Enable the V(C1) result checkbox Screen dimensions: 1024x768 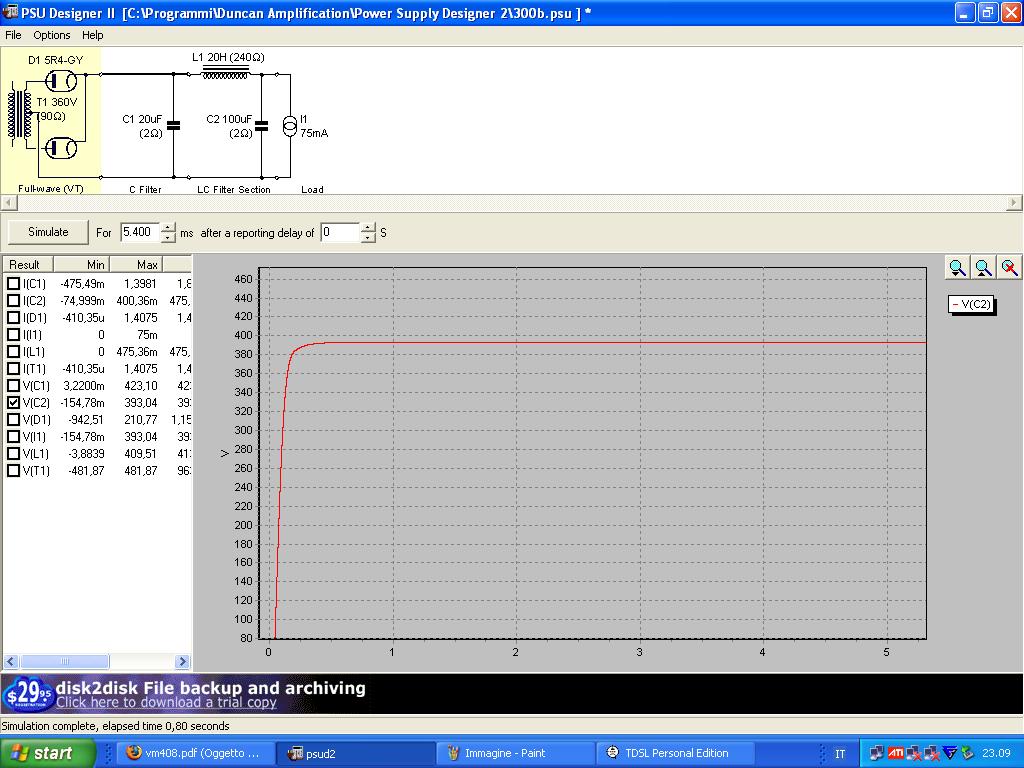point(13,385)
